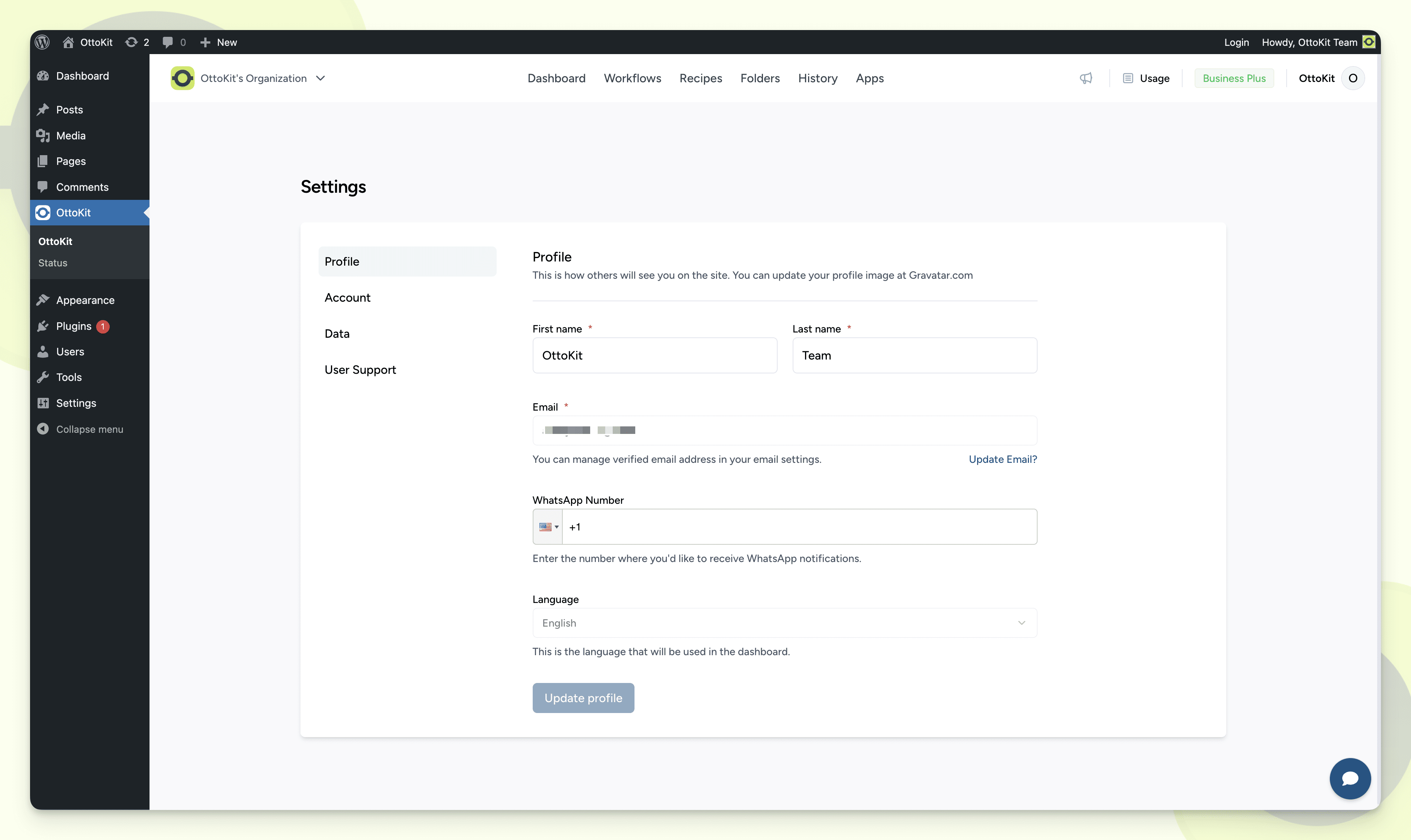The image size is (1411, 840).
Task: Click the First name input field
Action: [654, 355]
